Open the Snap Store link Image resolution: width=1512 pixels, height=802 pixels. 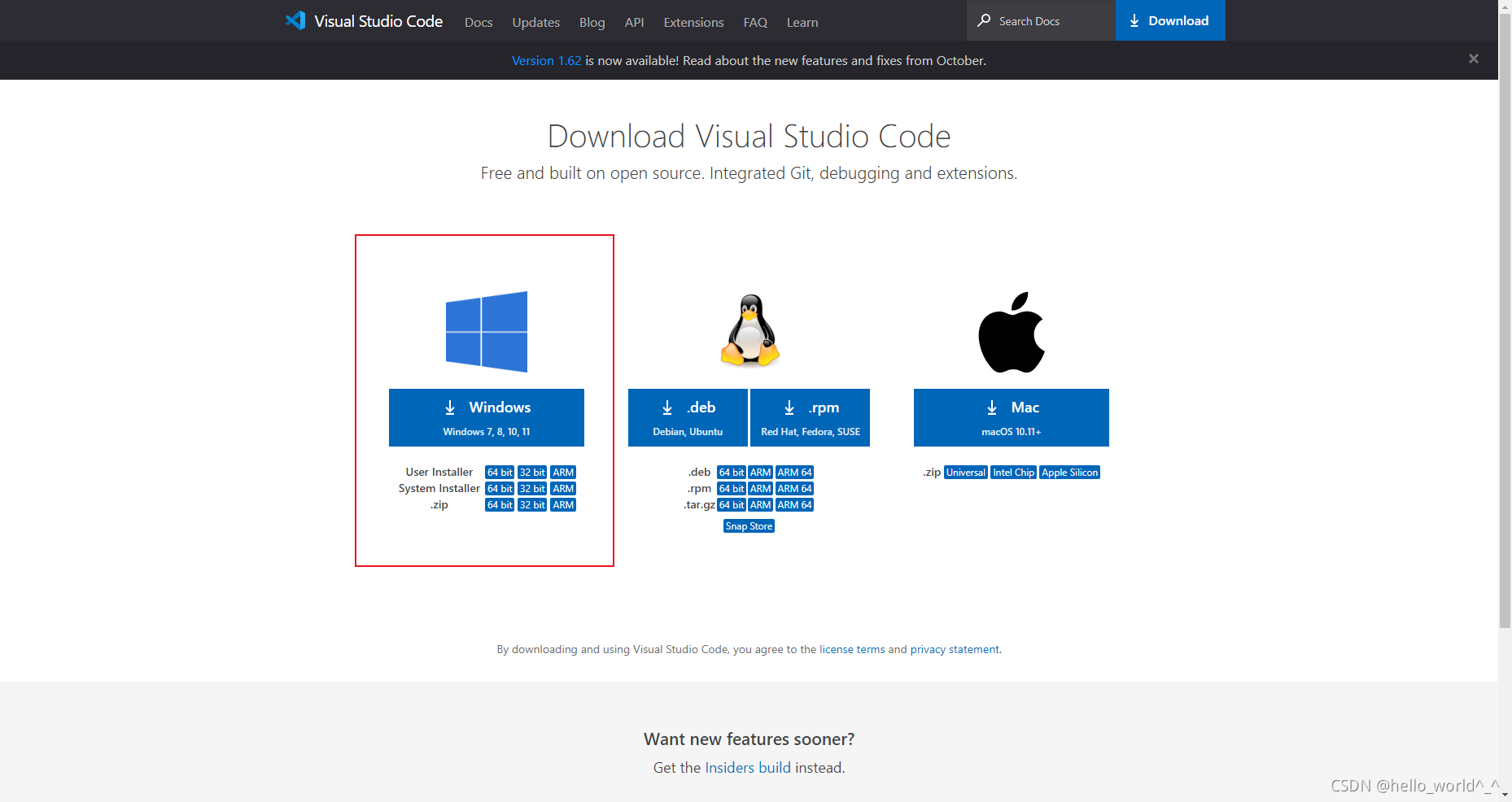click(x=749, y=526)
